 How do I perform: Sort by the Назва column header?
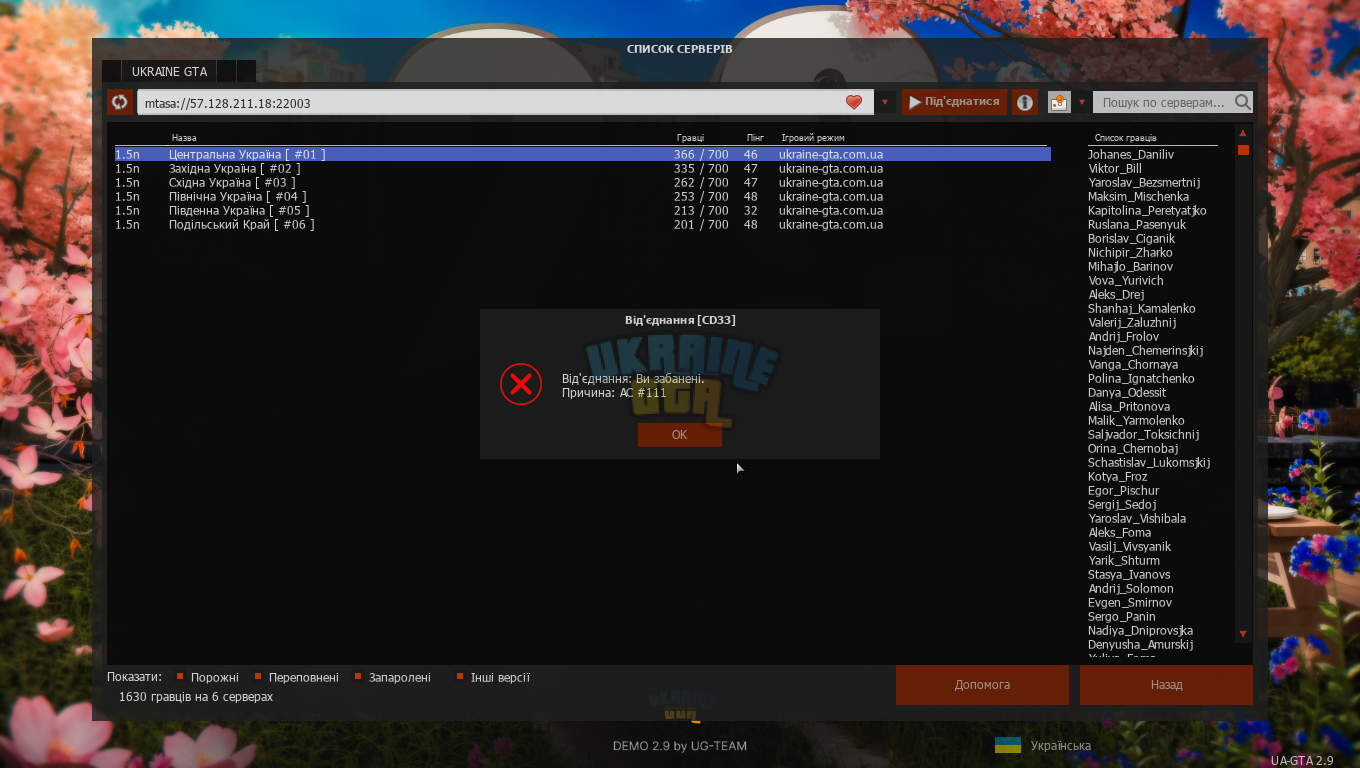184,138
